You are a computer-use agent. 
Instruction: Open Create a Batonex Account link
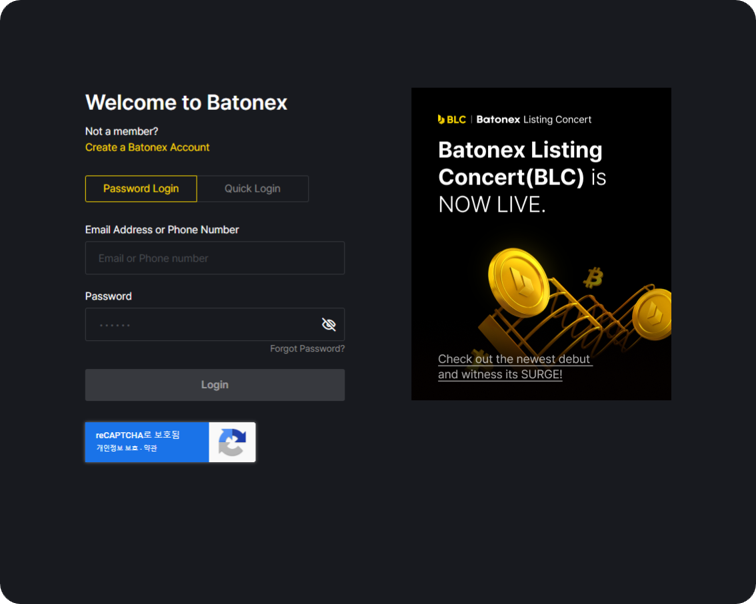pyautogui.click(x=147, y=147)
